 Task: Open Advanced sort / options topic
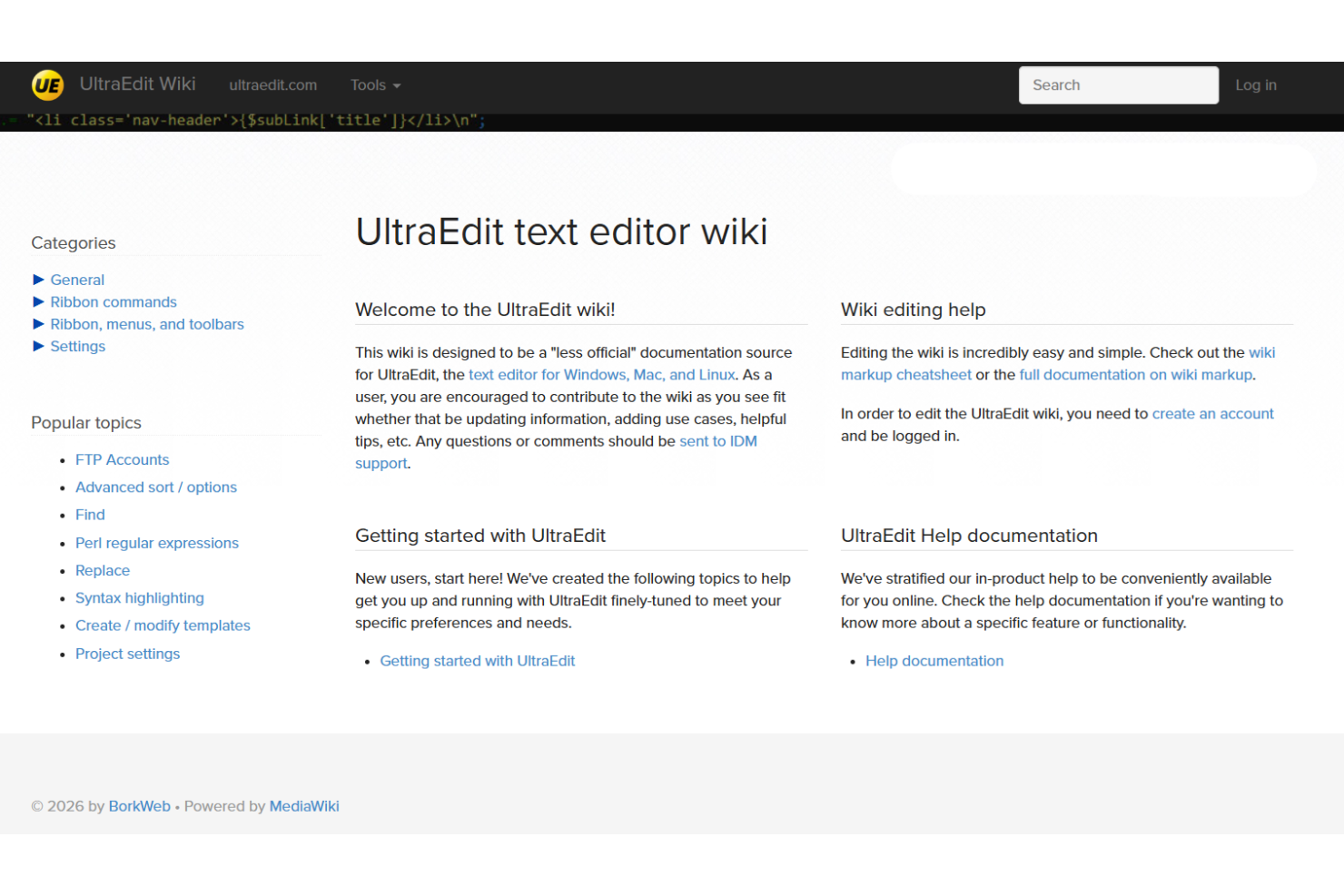coord(156,487)
